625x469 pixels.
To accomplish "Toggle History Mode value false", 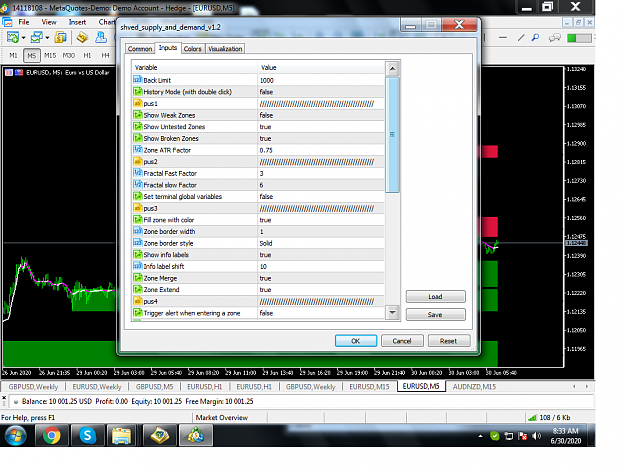I will (x=321, y=92).
